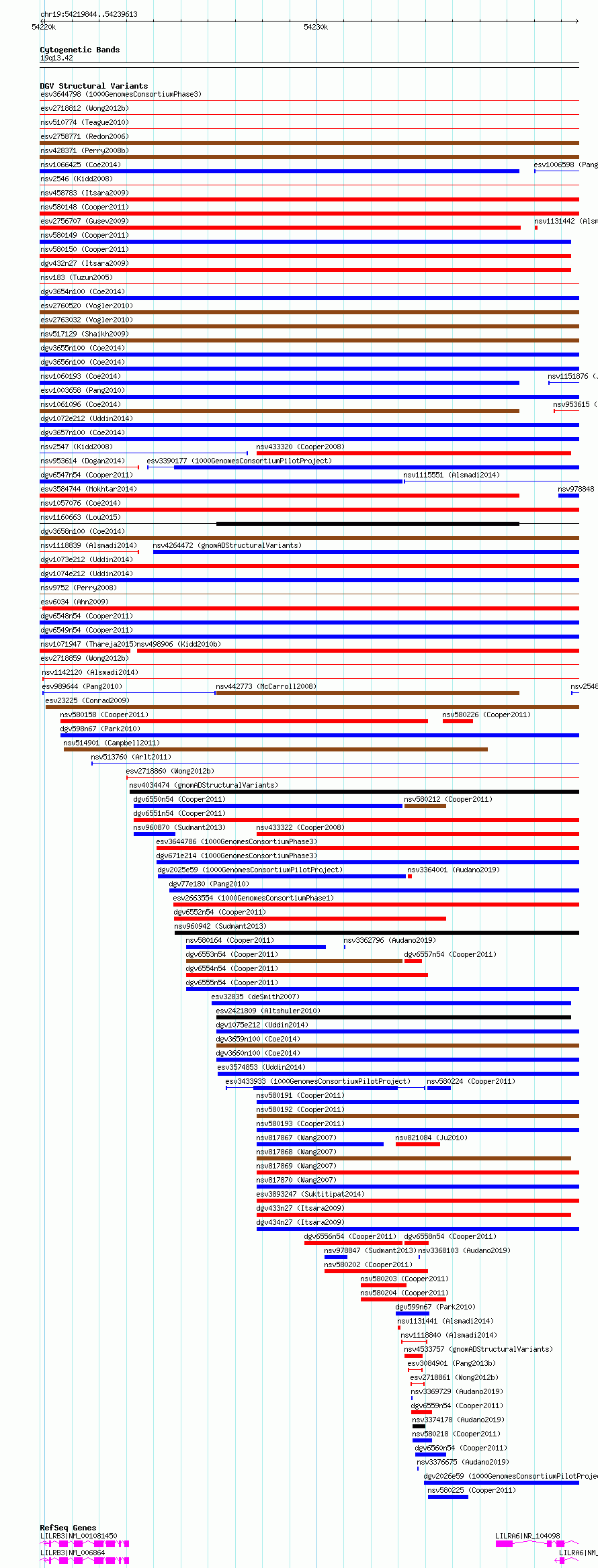Click the esv3084901 (Pang2013b) label
Image resolution: width=598 pixels, height=1568 pixels.
point(452,1363)
